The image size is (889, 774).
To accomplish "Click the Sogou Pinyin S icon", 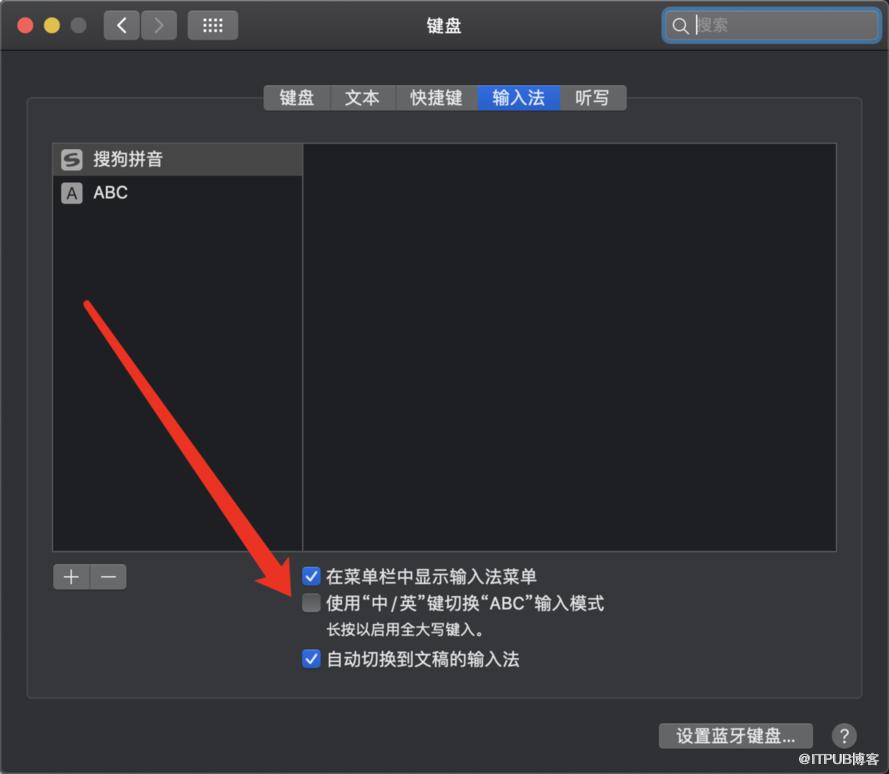I will pyautogui.click(x=72, y=160).
